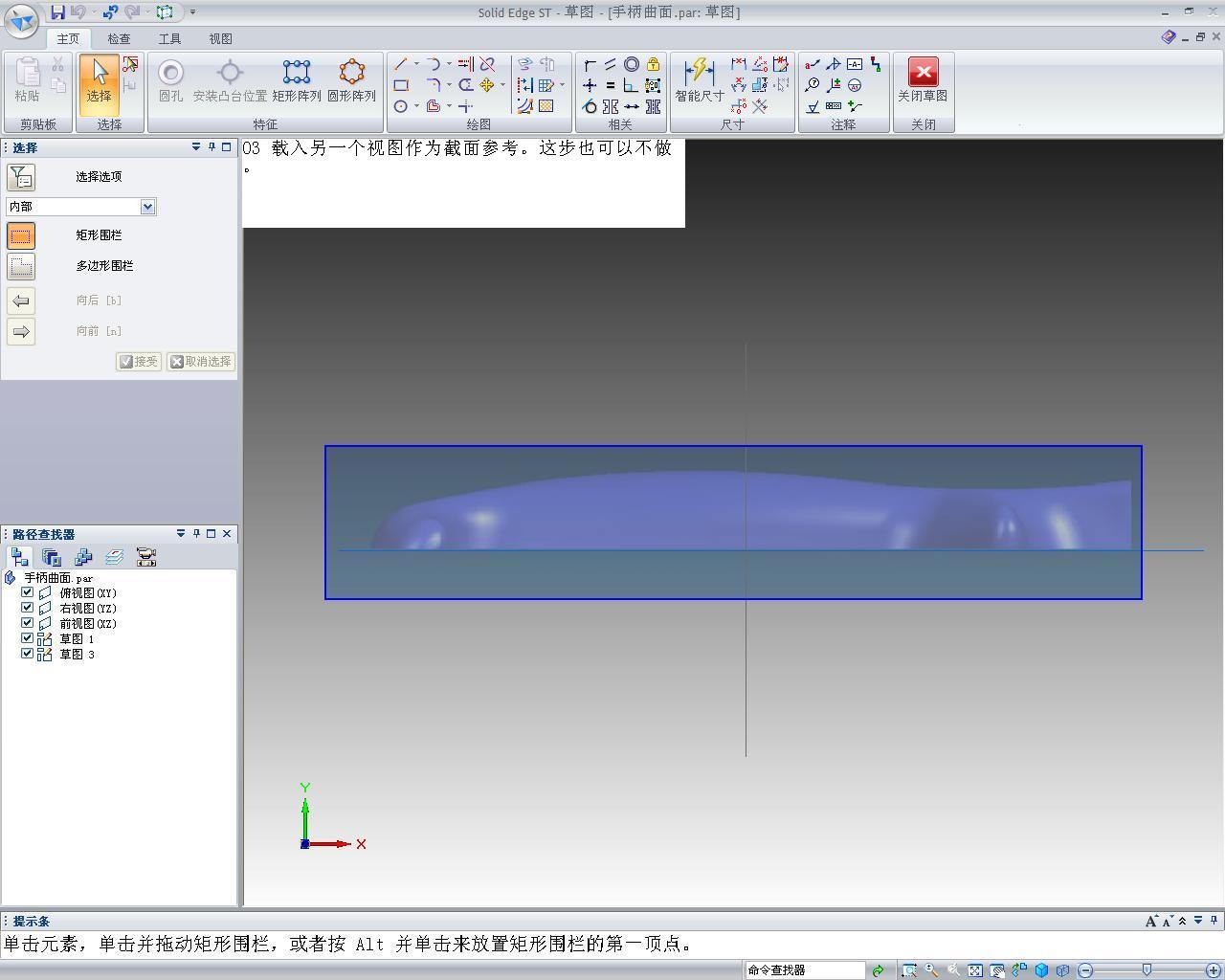Open the Layers tab in PathFinder
This screenshot has height=980, width=1225.
[x=115, y=557]
